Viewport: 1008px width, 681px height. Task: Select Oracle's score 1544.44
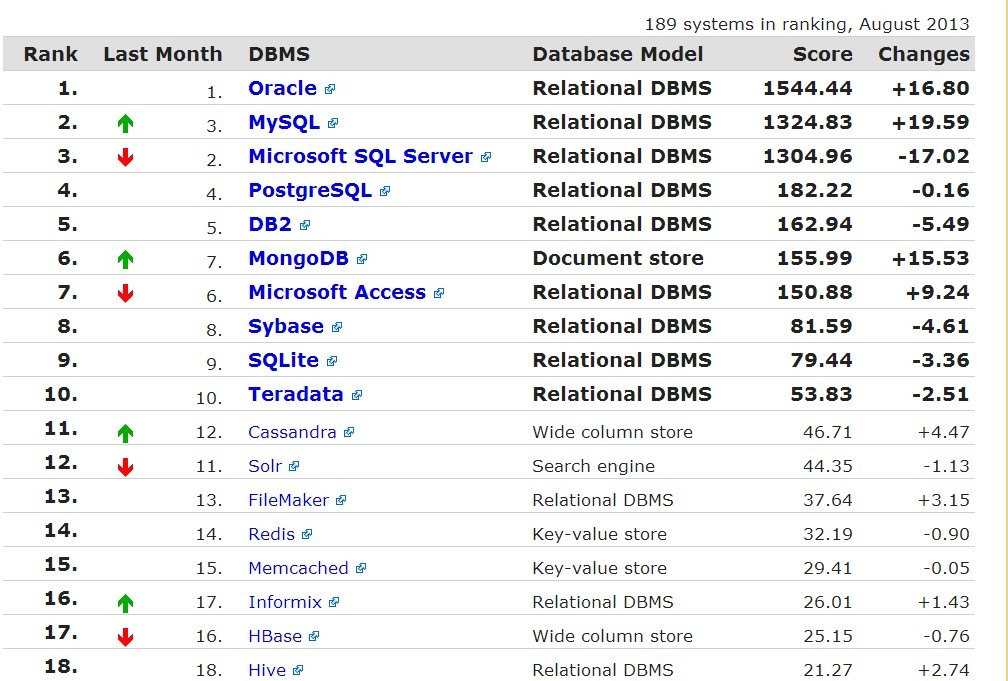(807, 88)
